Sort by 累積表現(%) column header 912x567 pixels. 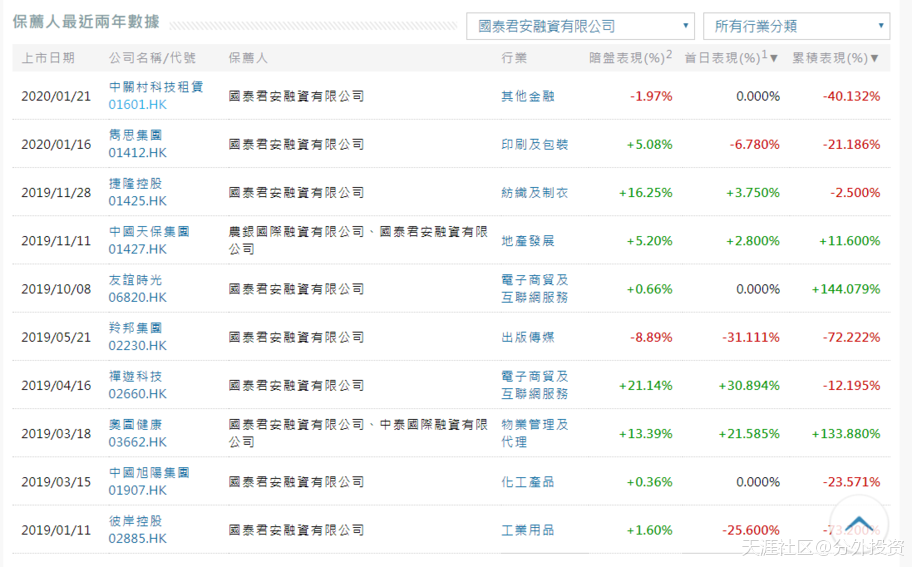click(835, 58)
